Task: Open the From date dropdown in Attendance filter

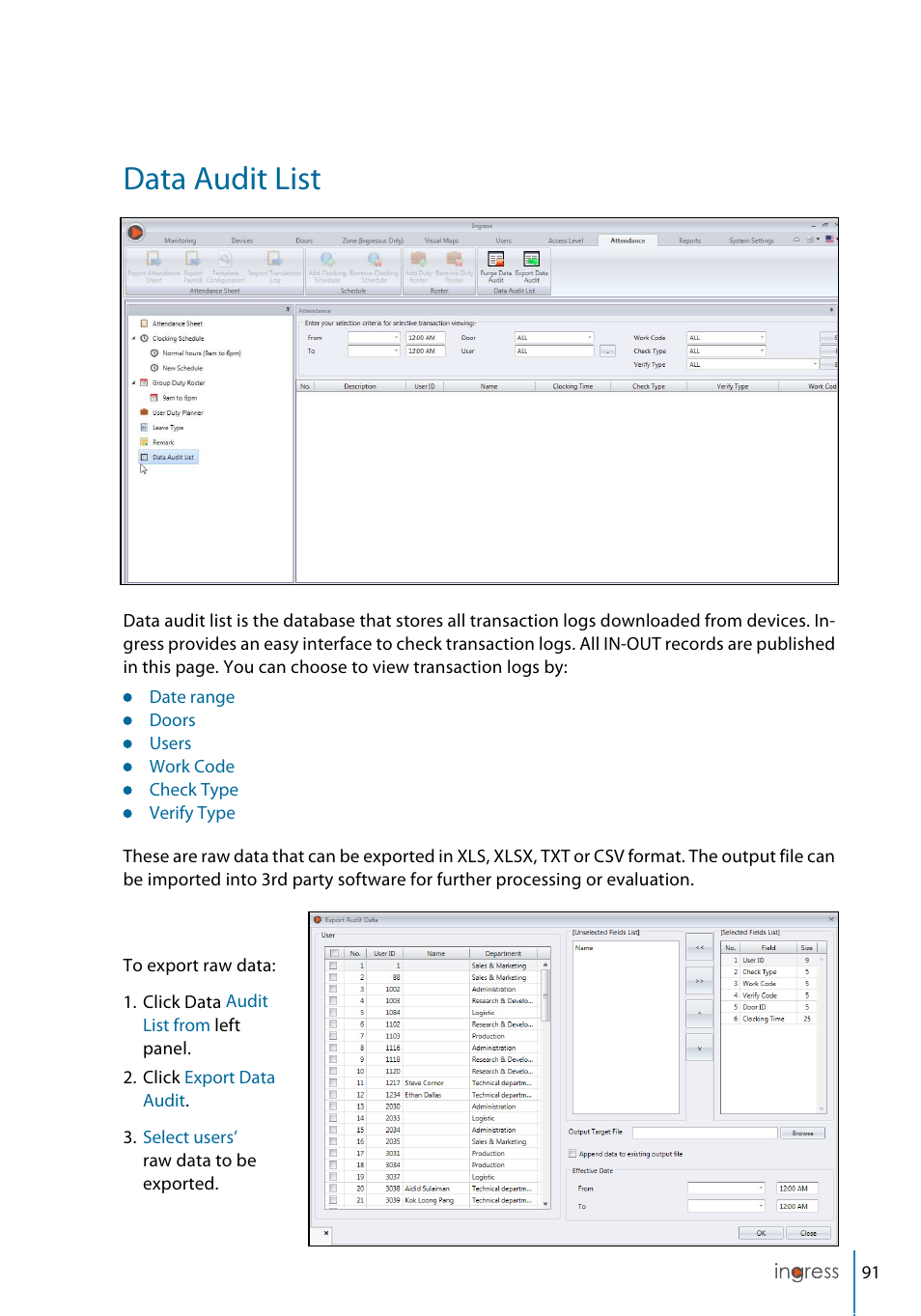Action: pos(396,338)
